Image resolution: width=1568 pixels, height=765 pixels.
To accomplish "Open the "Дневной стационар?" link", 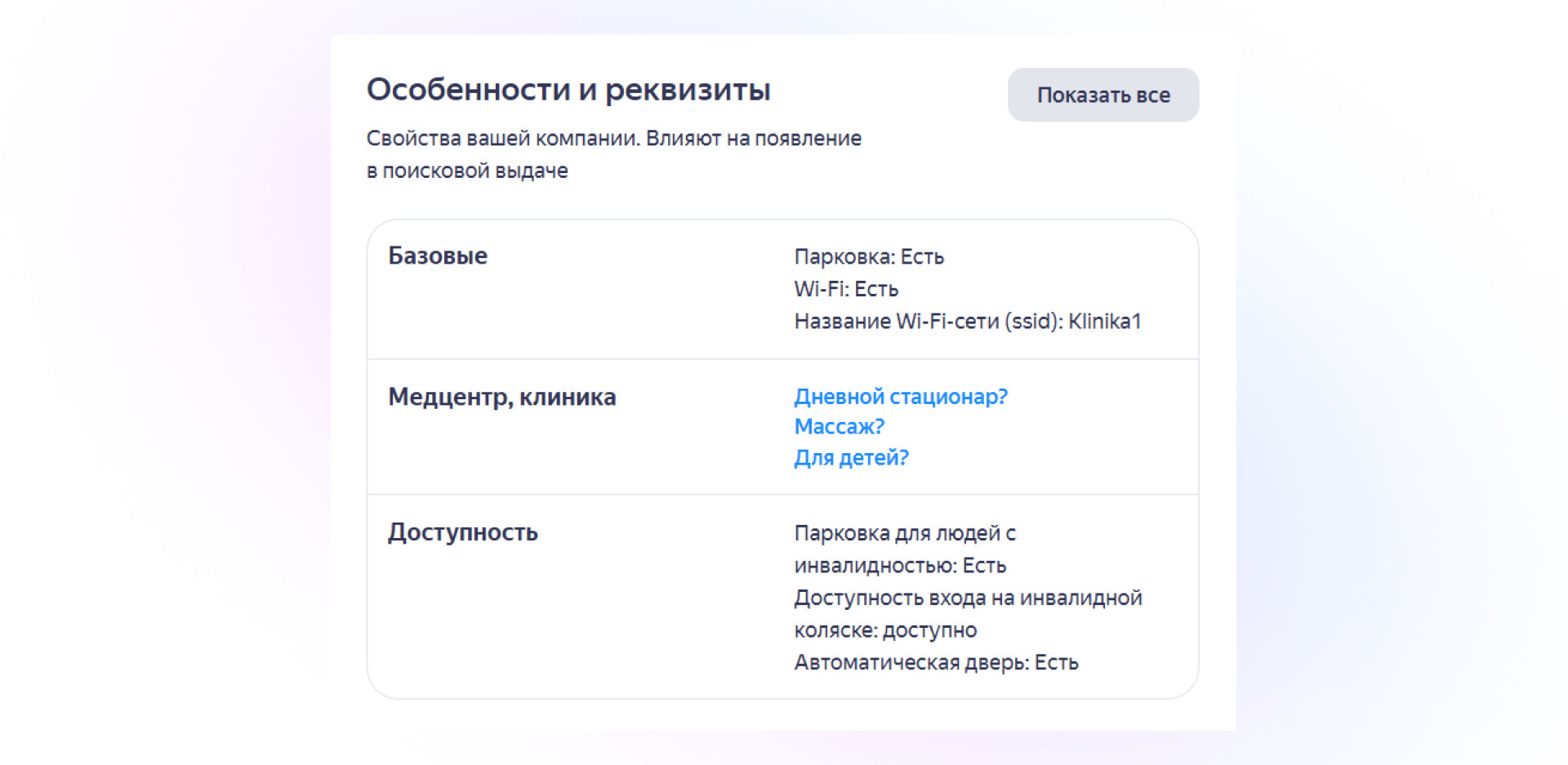I will pyautogui.click(x=901, y=397).
